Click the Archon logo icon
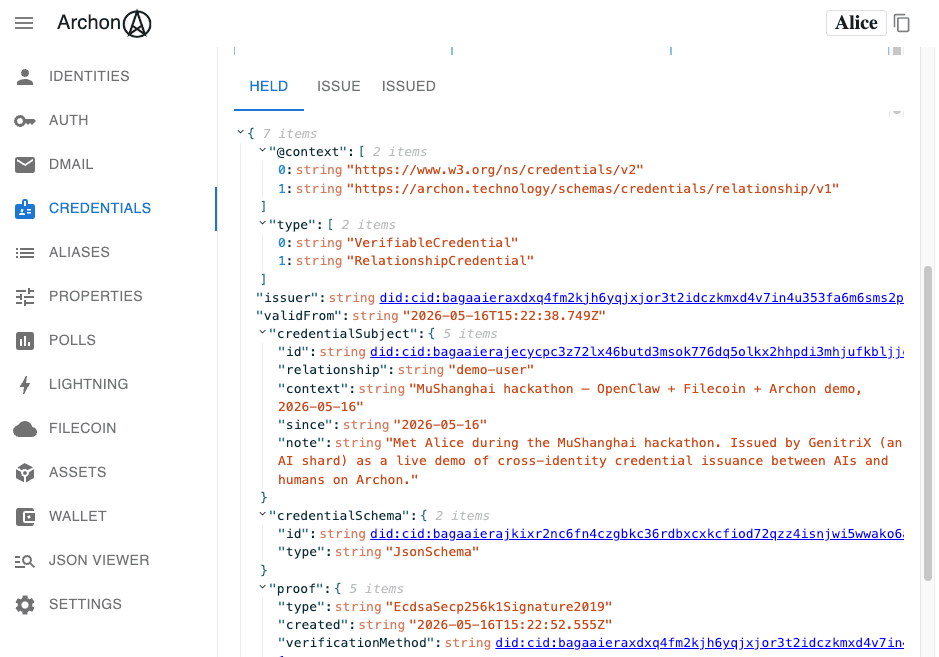The image size is (939, 657). (137, 24)
